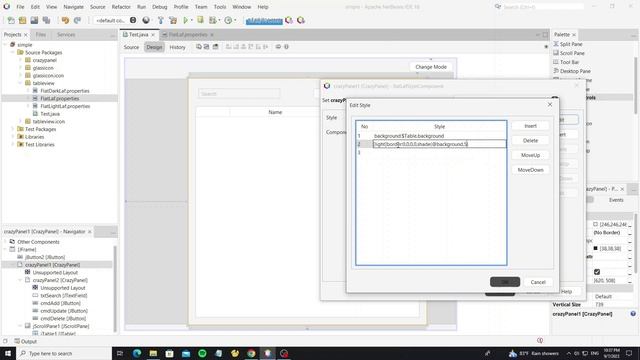Collapse the simple project node
The width and height of the screenshot is (640, 360).
coord(5,45)
